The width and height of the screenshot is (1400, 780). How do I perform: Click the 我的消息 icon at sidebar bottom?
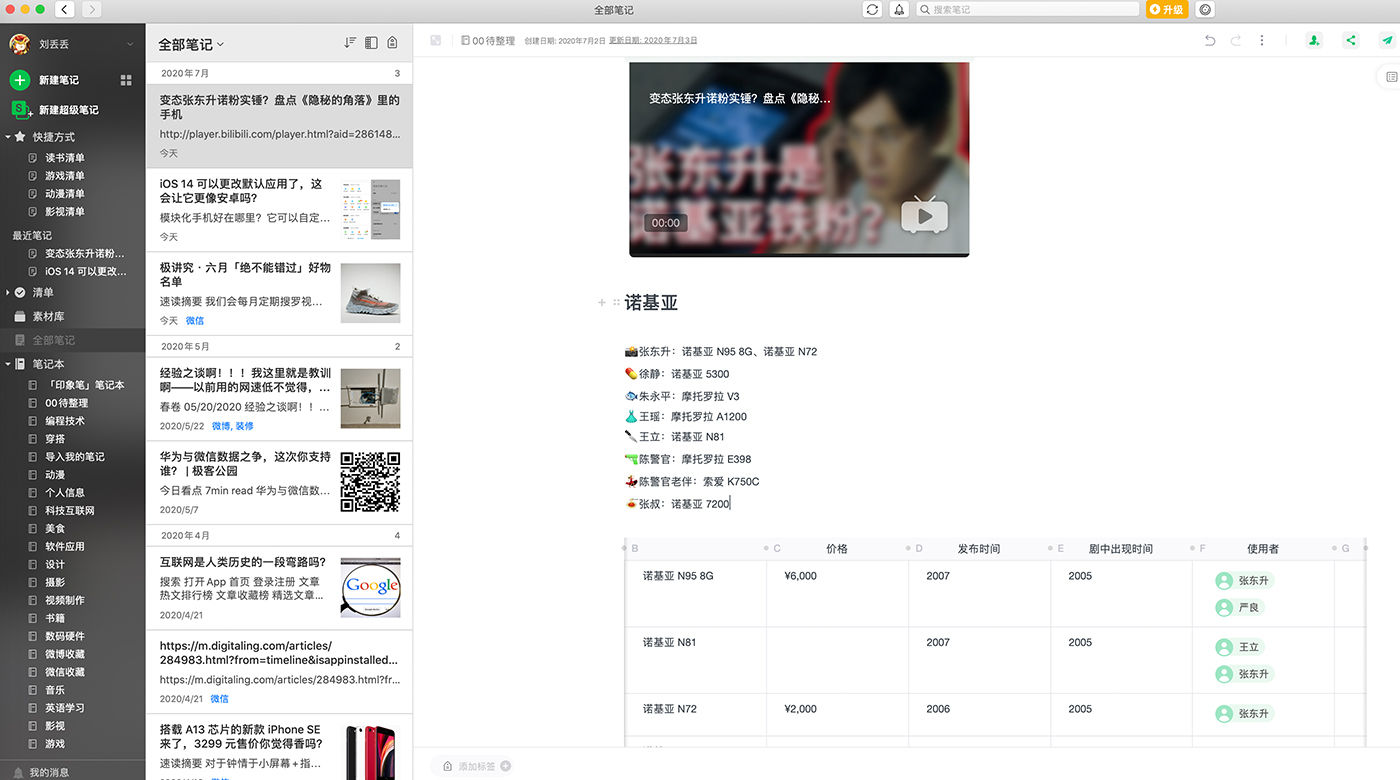tap(18, 772)
